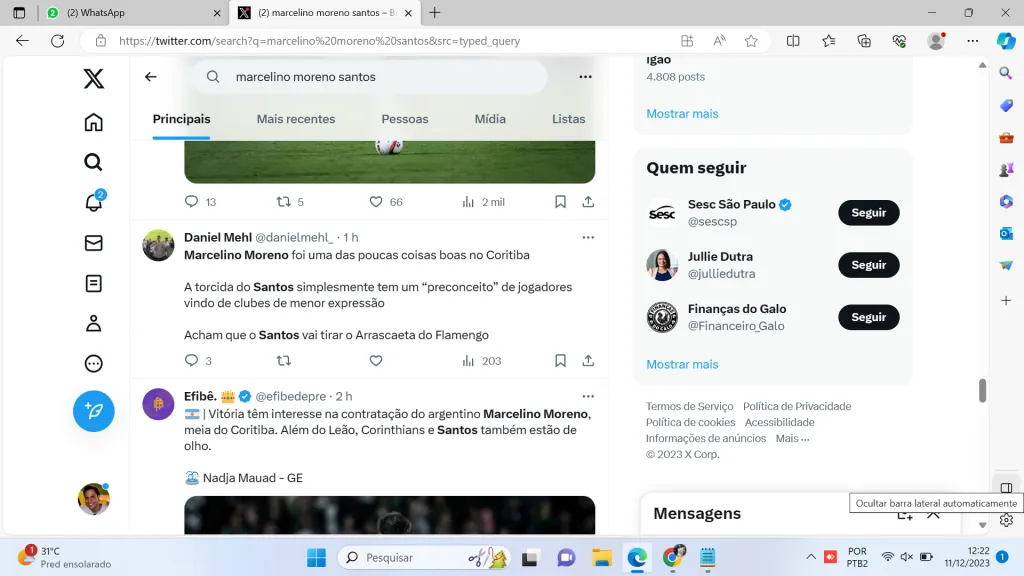Open the profile person icon in sidebar
Image resolution: width=1024 pixels, height=576 pixels.
click(x=93, y=323)
